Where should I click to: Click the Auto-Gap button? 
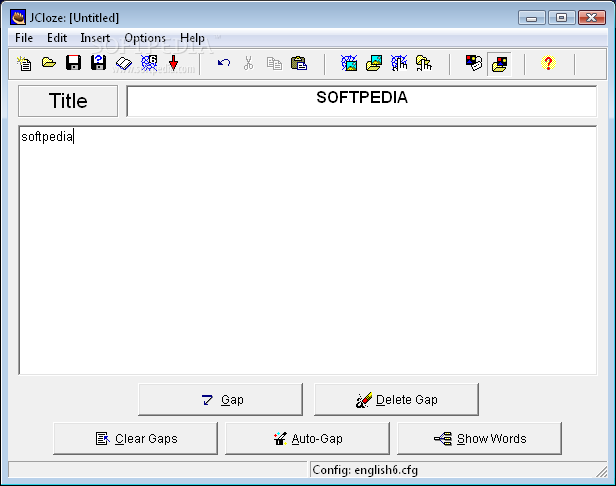click(308, 438)
